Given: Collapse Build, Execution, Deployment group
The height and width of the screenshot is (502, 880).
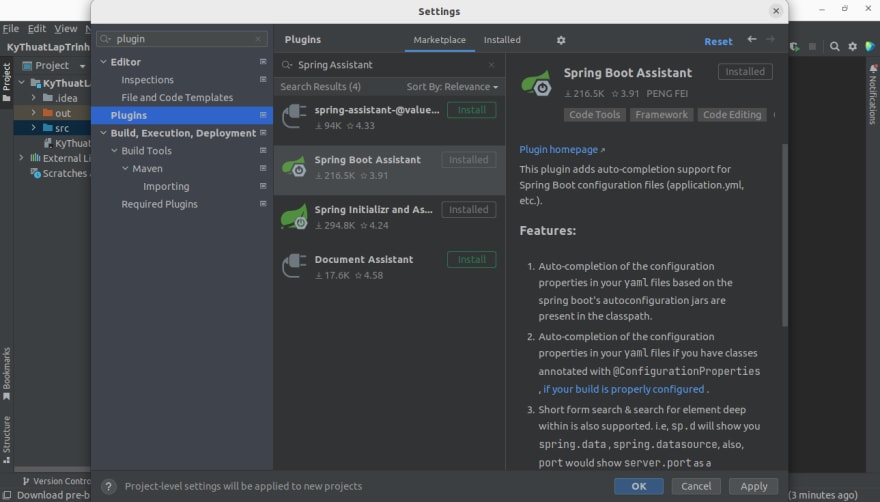Looking at the screenshot, I should pos(103,133).
